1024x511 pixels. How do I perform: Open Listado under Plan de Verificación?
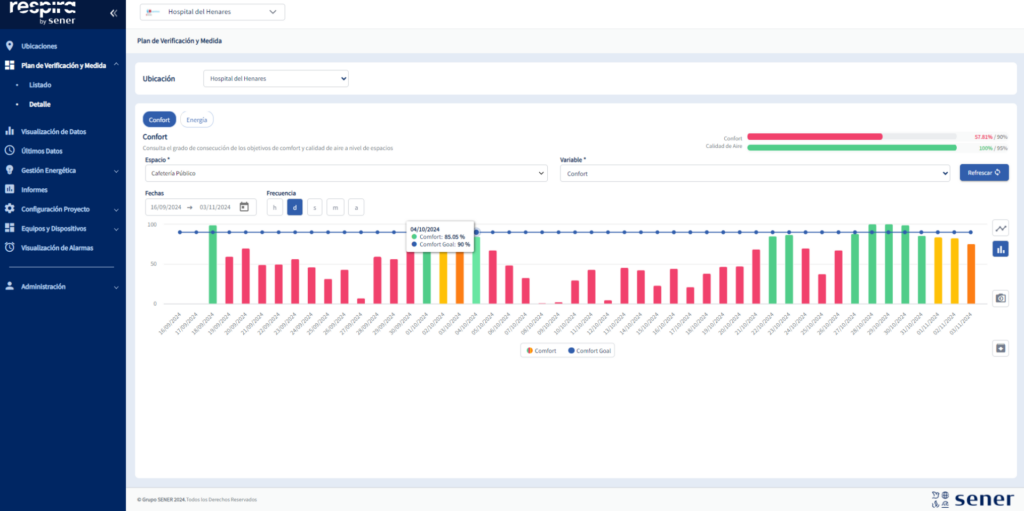pyautogui.click(x=40, y=85)
